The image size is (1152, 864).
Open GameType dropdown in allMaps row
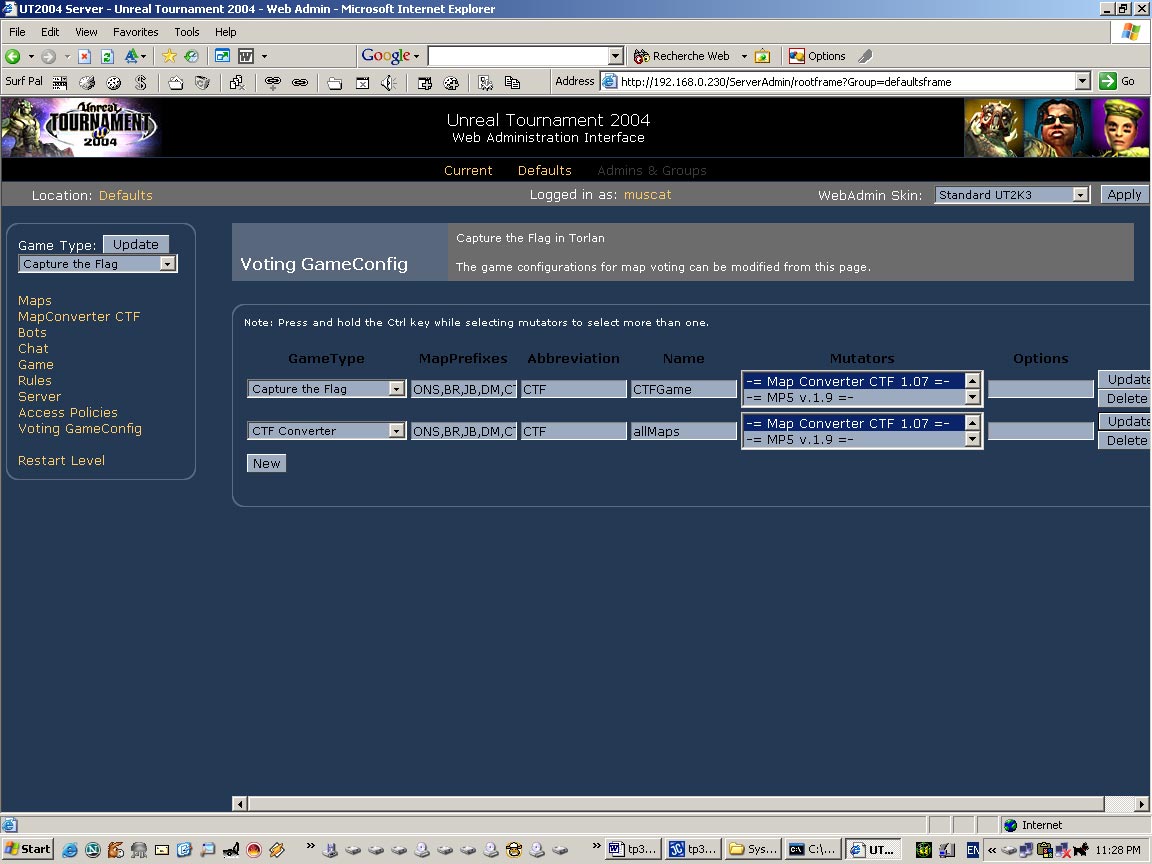(x=326, y=431)
